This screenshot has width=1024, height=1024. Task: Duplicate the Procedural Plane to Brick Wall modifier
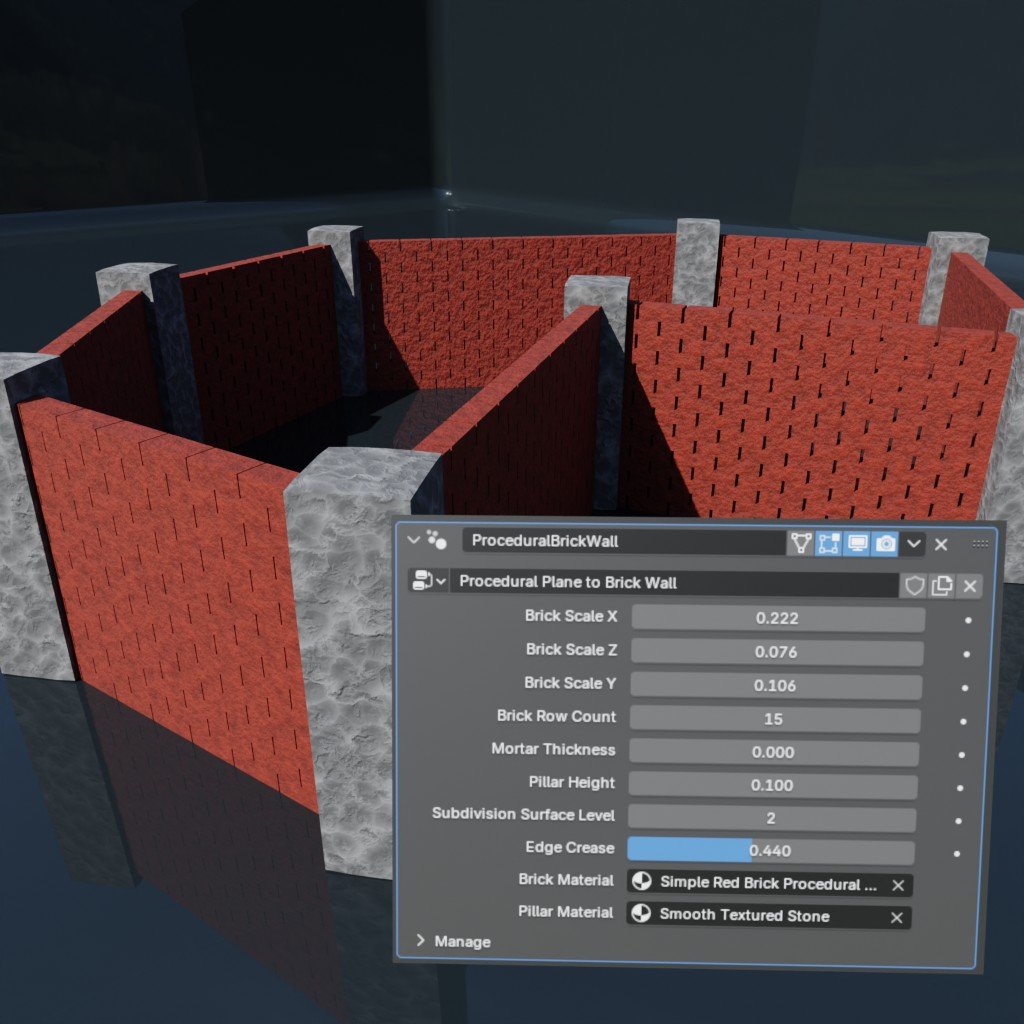click(940, 585)
